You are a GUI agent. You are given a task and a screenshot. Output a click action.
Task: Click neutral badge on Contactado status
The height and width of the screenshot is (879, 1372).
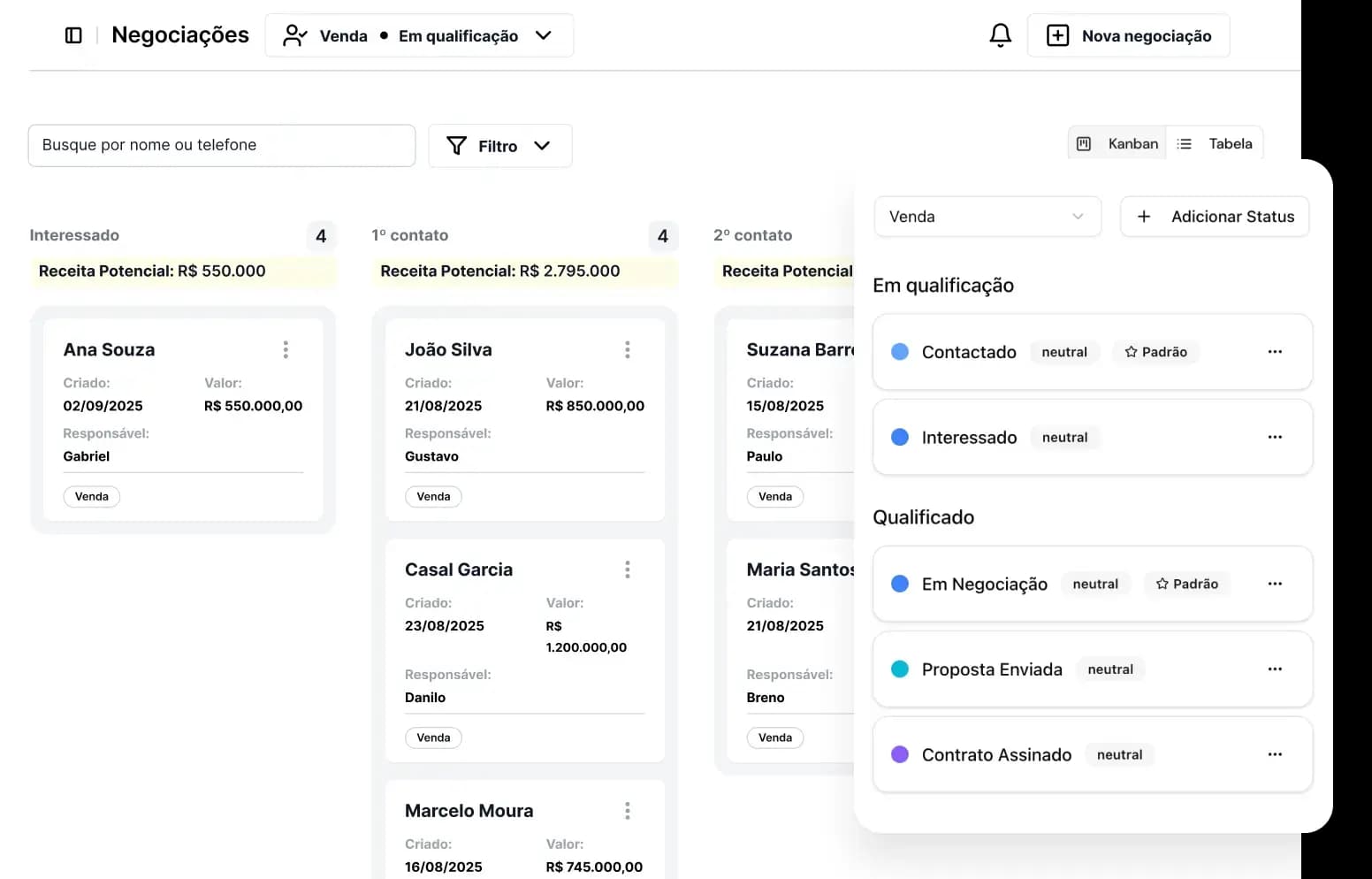(x=1064, y=352)
